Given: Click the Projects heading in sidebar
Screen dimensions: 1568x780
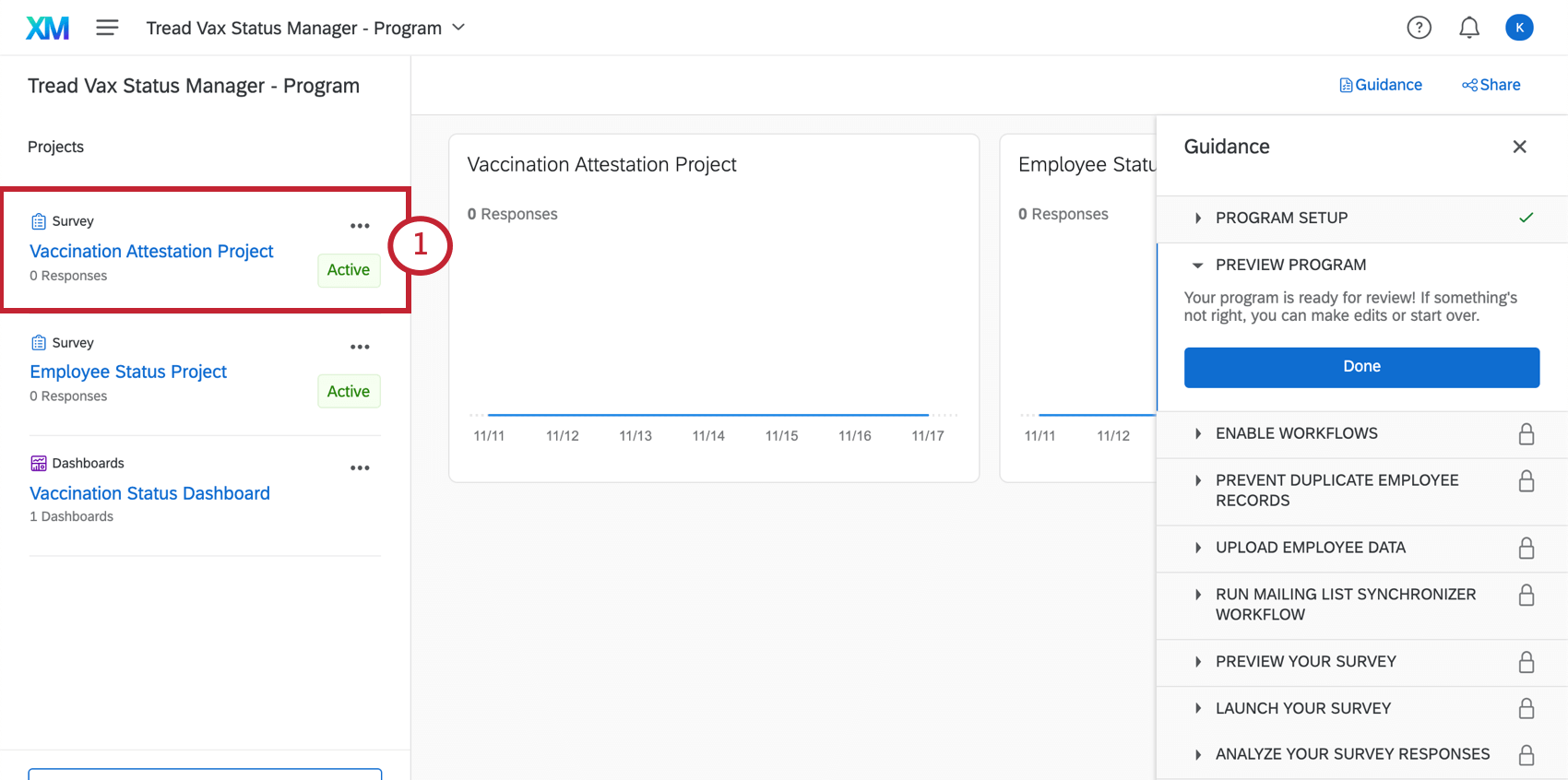Looking at the screenshot, I should coord(55,147).
